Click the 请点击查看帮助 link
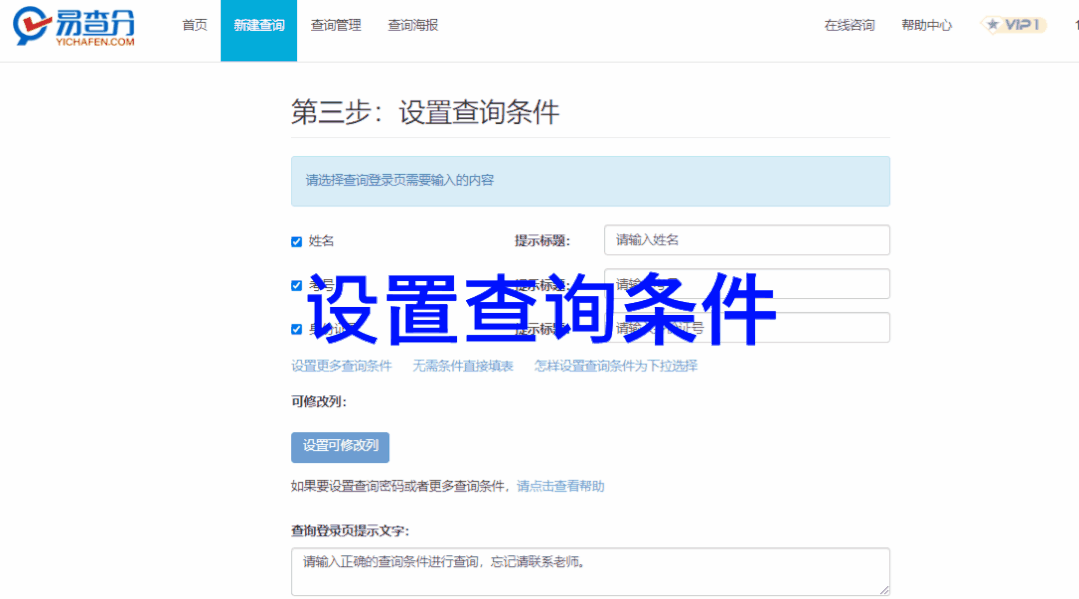The image size is (1079, 599). point(560,487)
